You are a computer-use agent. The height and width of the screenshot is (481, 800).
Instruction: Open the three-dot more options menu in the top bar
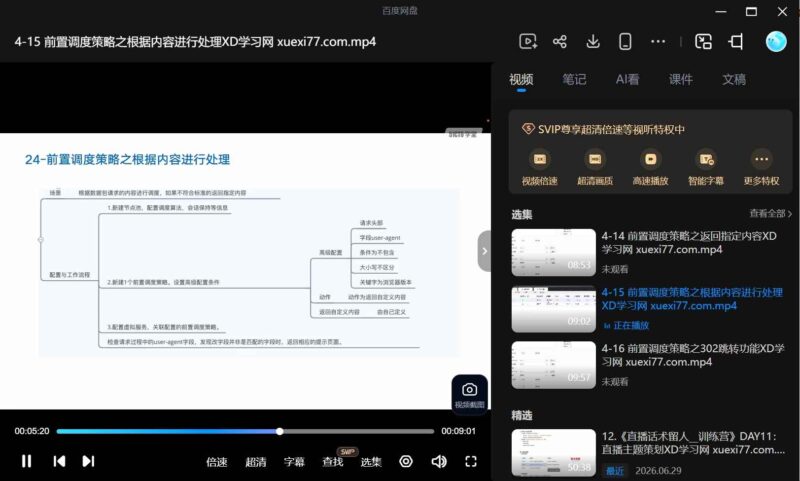click(658, 41)
